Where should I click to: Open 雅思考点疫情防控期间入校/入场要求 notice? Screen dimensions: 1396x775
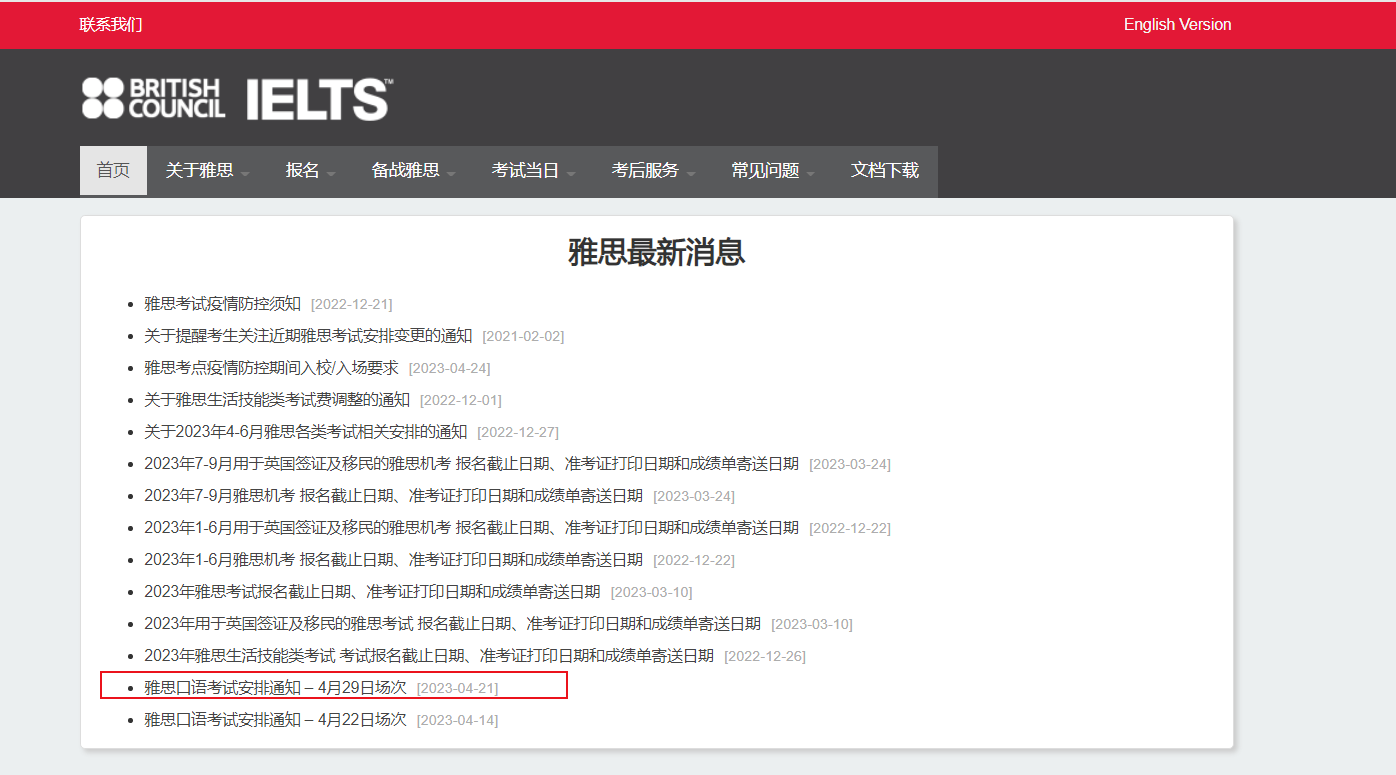pyautogui.click(x=271, y=367)
